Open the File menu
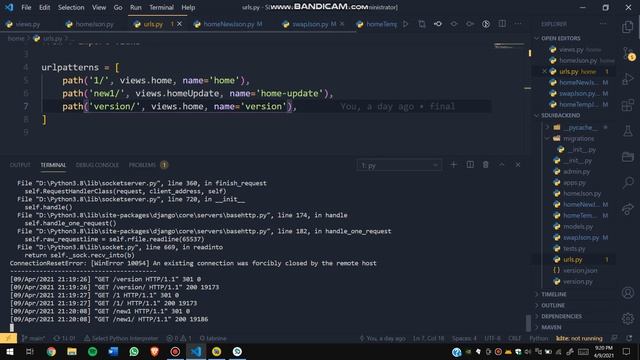Image resolution: width=640 pixels, height=360 pixels. click(x=26, y=7)
